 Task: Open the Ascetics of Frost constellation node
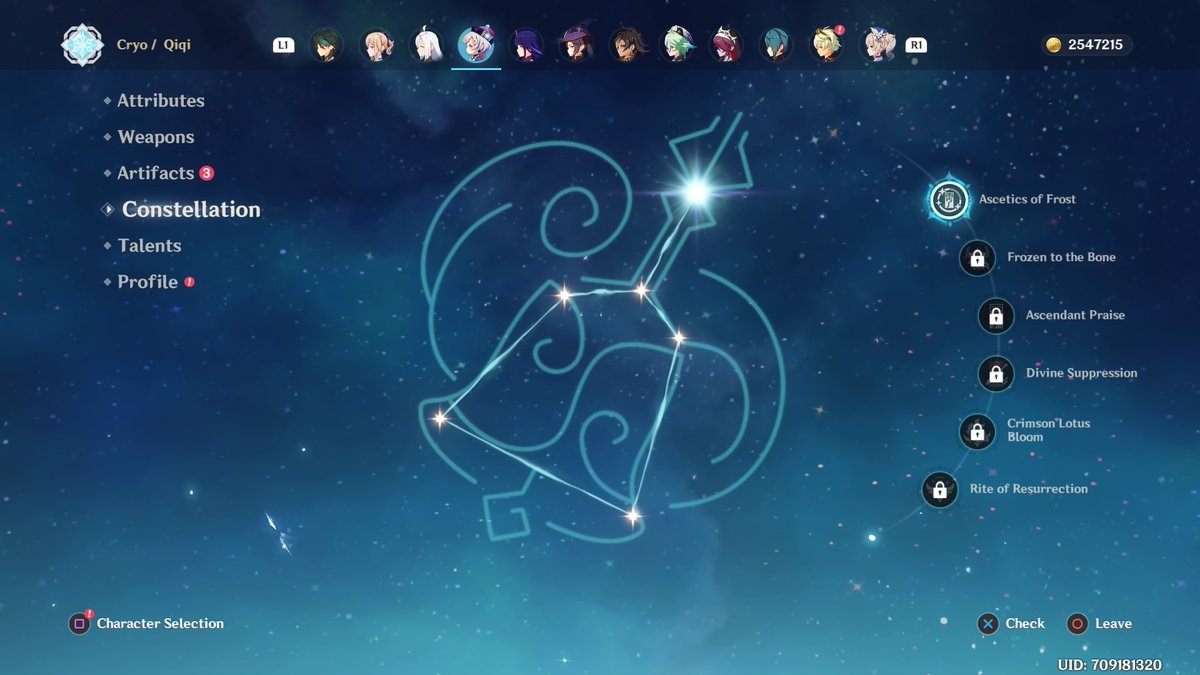[x=947, y=200]
